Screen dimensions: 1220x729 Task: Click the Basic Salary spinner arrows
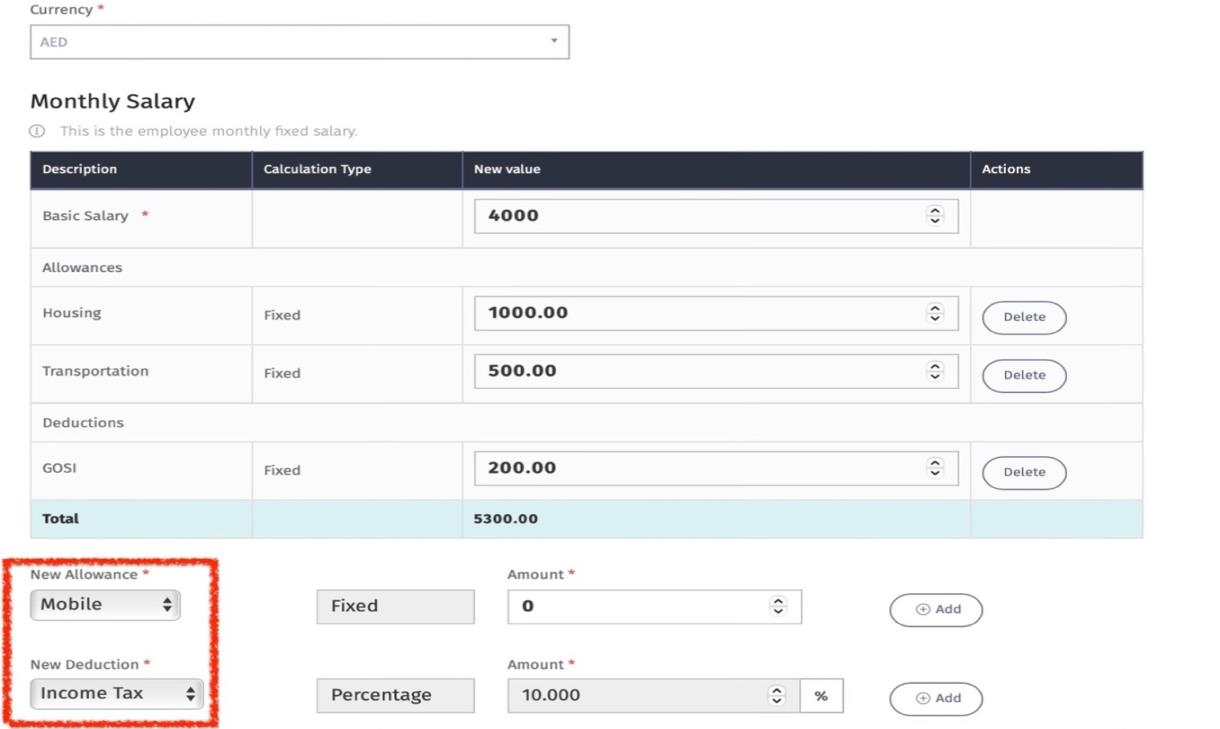pyautogui.click(x=935, y=216)
